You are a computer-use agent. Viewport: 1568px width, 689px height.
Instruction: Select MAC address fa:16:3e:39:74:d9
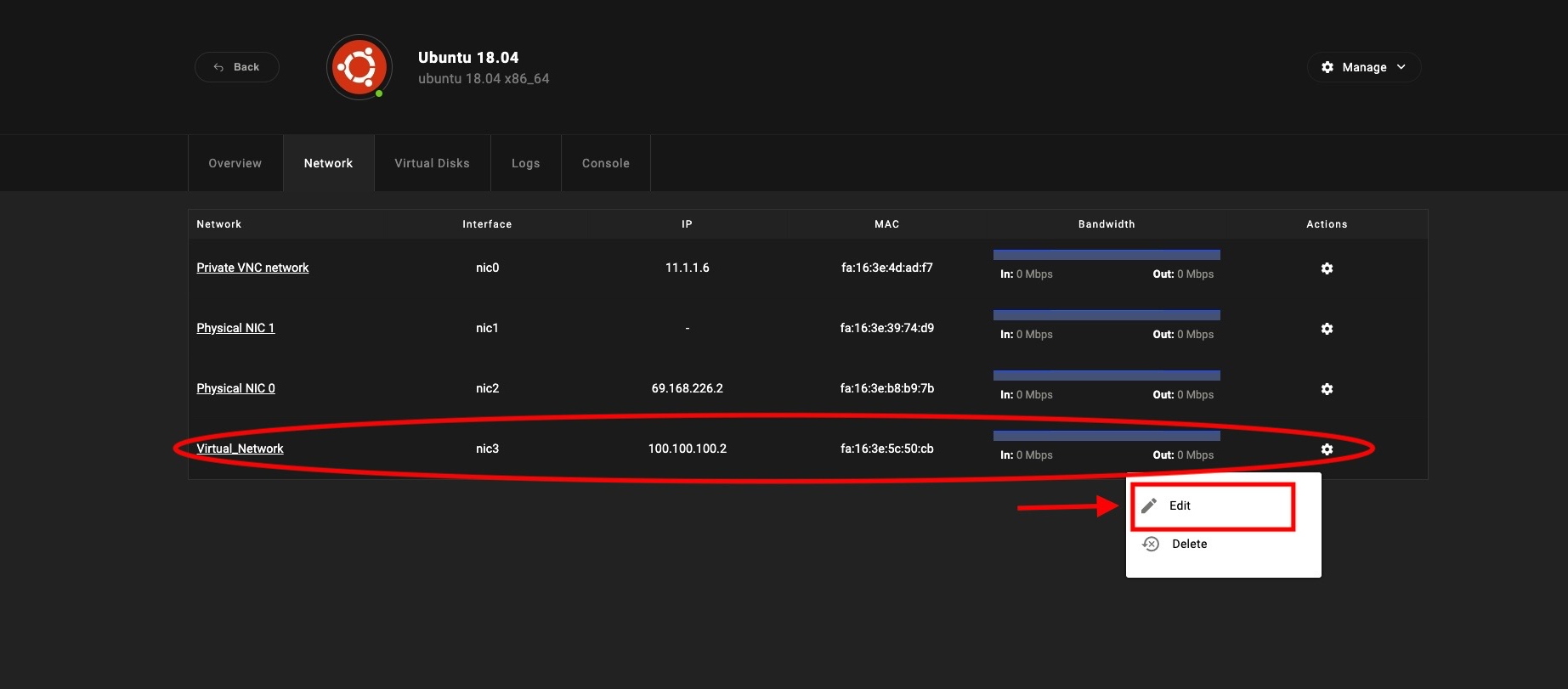click(x=886, y=328)
